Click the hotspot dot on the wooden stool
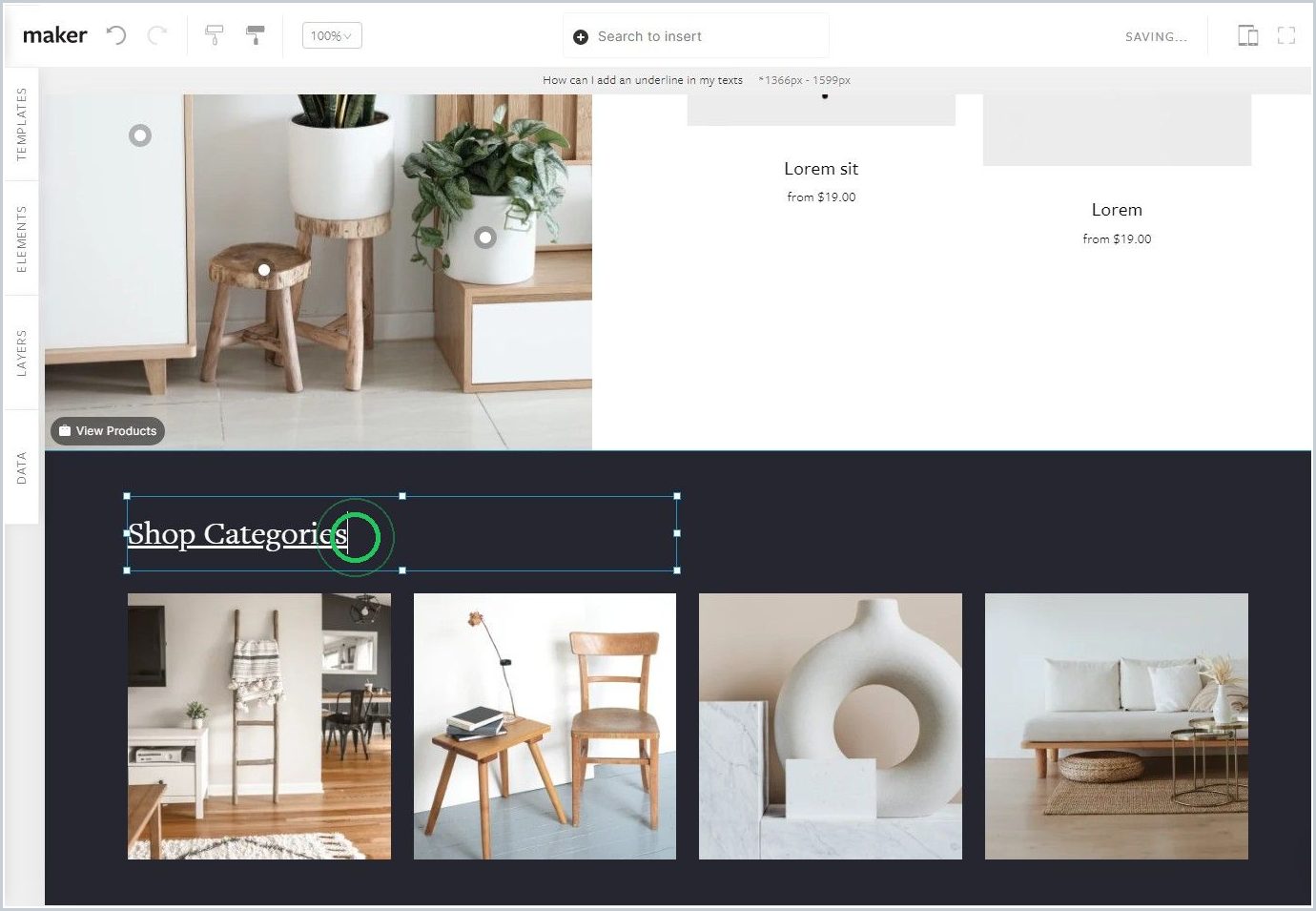1316x911 pixels. 264,270
